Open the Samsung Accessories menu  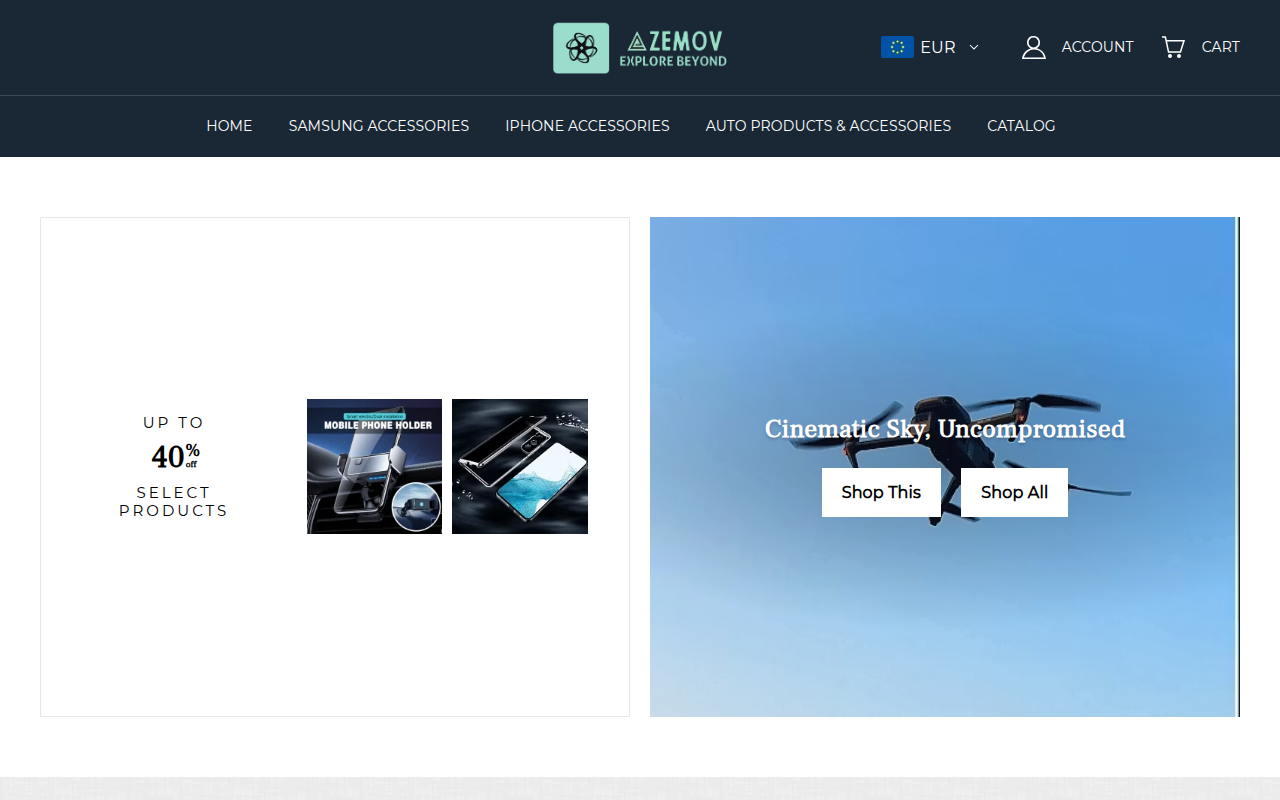tap(379, 126)
